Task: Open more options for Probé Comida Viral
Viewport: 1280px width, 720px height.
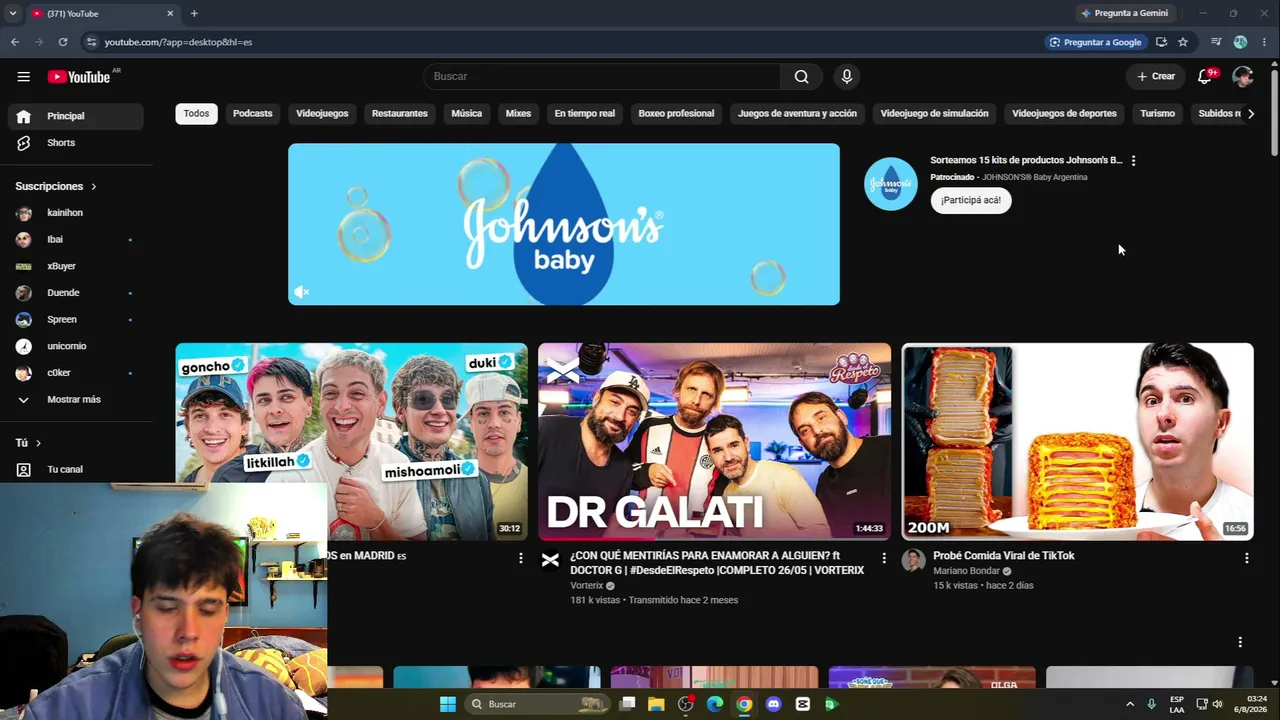Action: pos(1246,558)
